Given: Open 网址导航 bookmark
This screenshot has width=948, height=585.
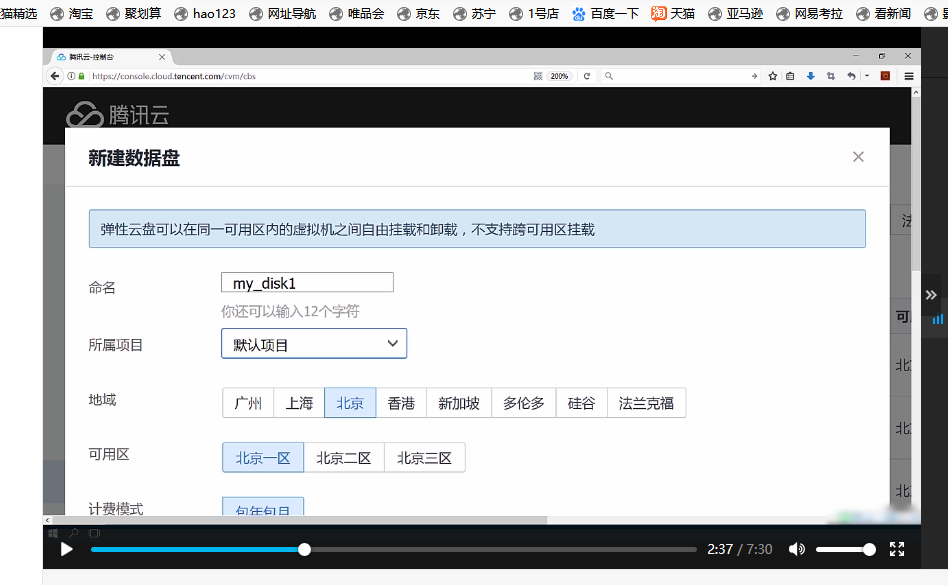Looking at the screenshot, I should pyautogui.click(x=282, y=13).
